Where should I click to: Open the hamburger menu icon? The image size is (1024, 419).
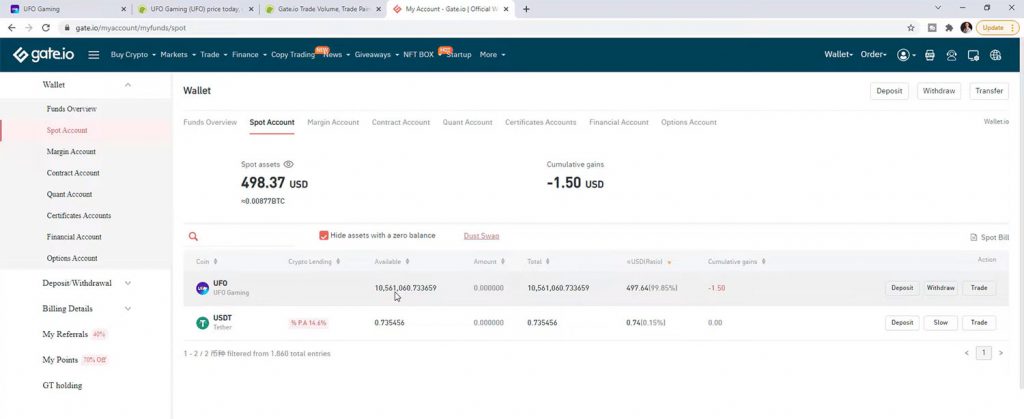93,55
